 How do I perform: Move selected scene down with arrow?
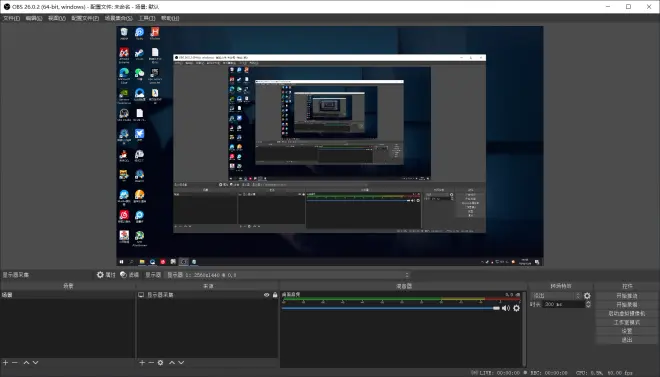click(35, 362)
